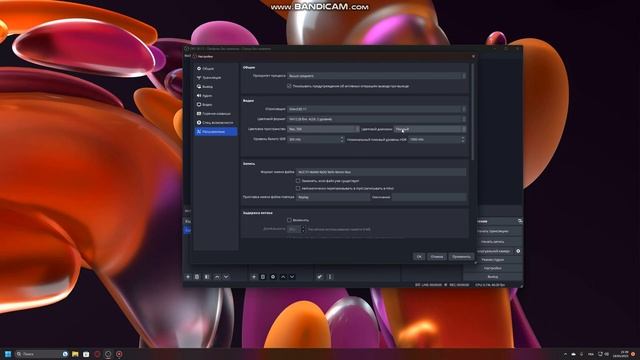The image size is (640, 360).
Task: Confirm settings with the OK button
Action: click(x=419, y=256)
